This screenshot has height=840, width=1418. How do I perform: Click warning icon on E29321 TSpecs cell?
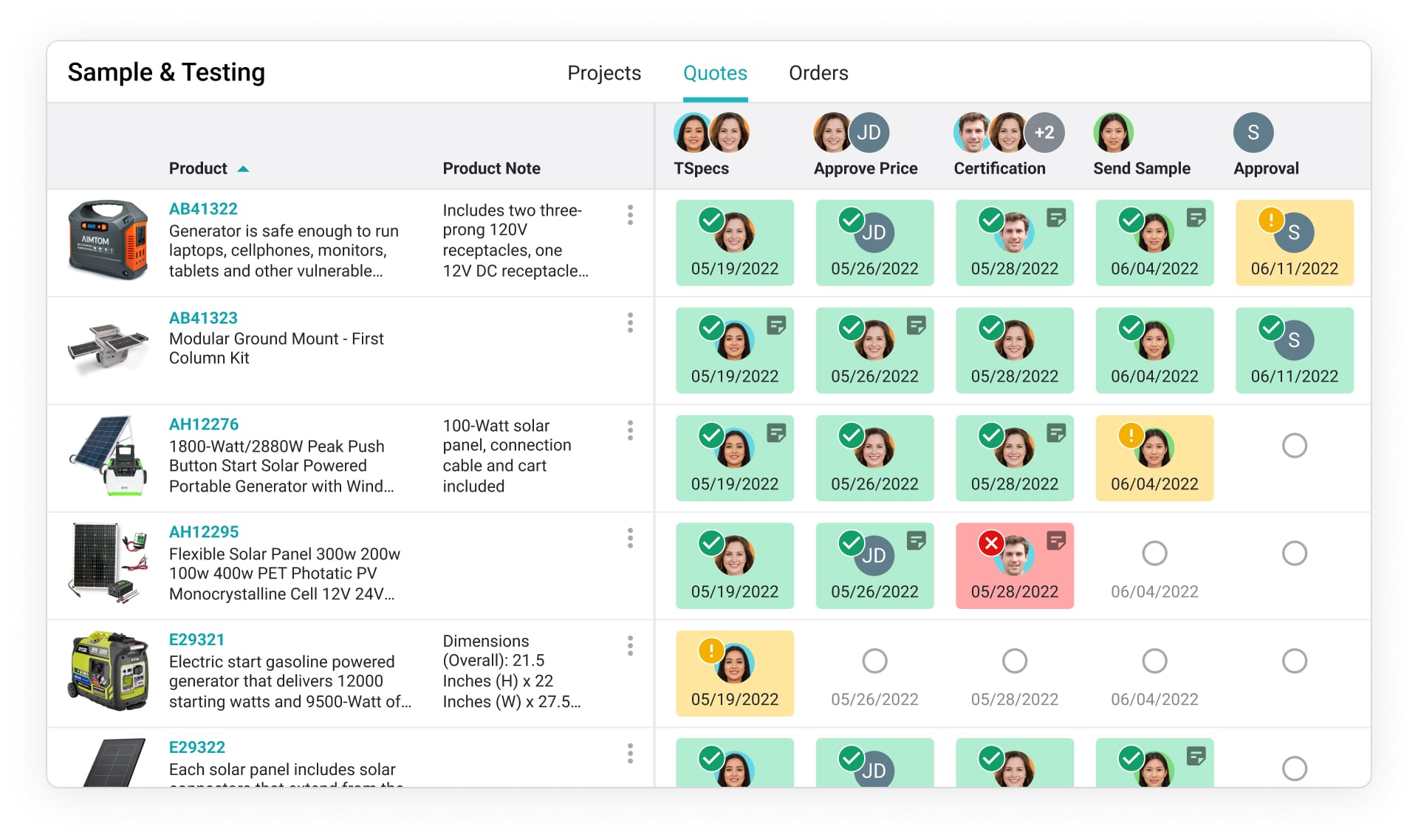[710, 650]
